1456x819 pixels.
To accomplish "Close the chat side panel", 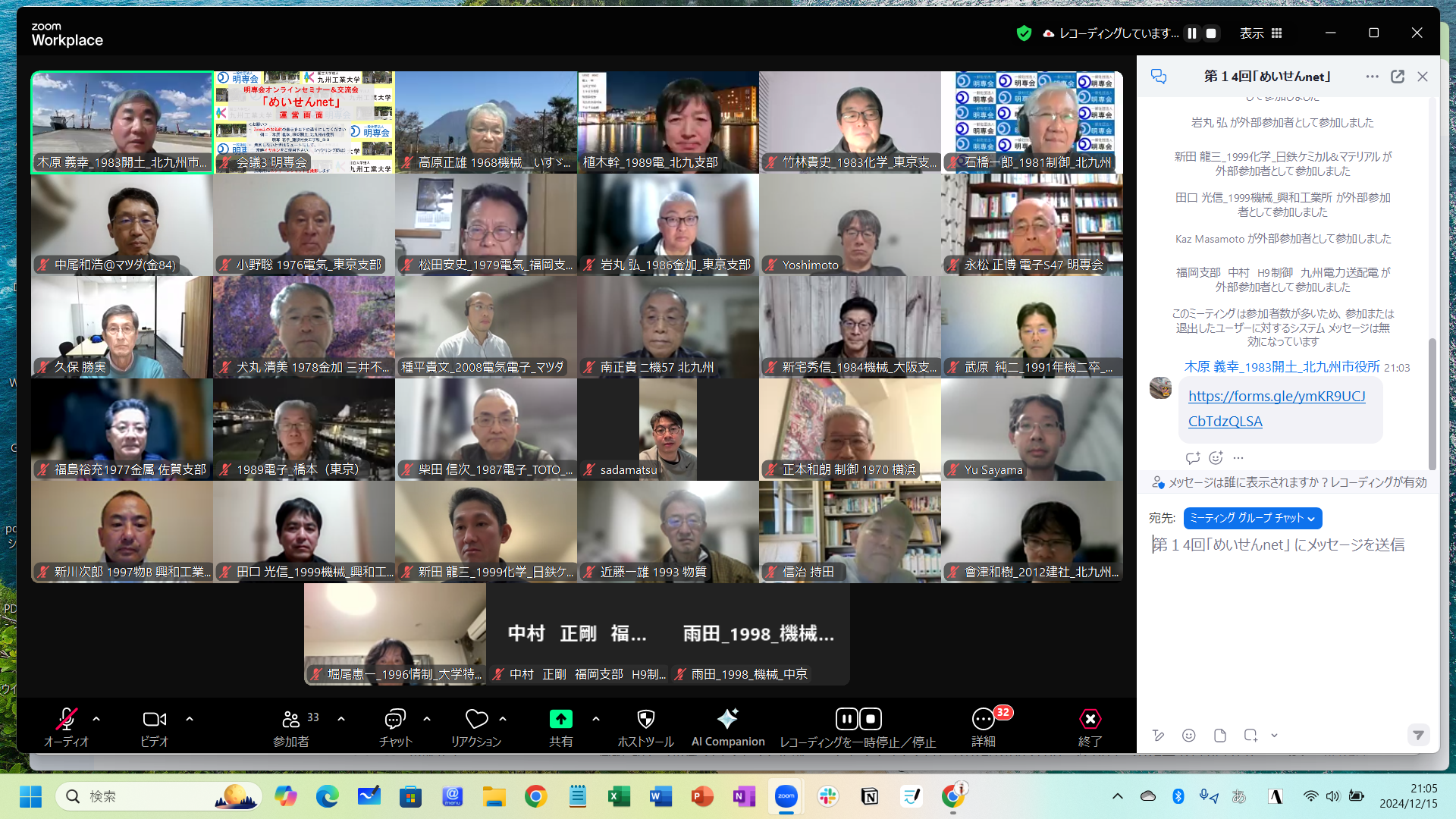I will (1423, 77).
